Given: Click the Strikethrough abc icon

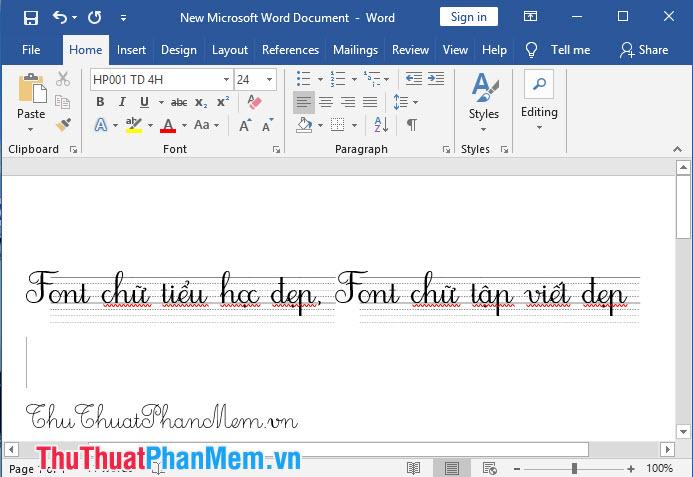Looking at the screenshot, I should pyautogui.click(x=179, y=102).
